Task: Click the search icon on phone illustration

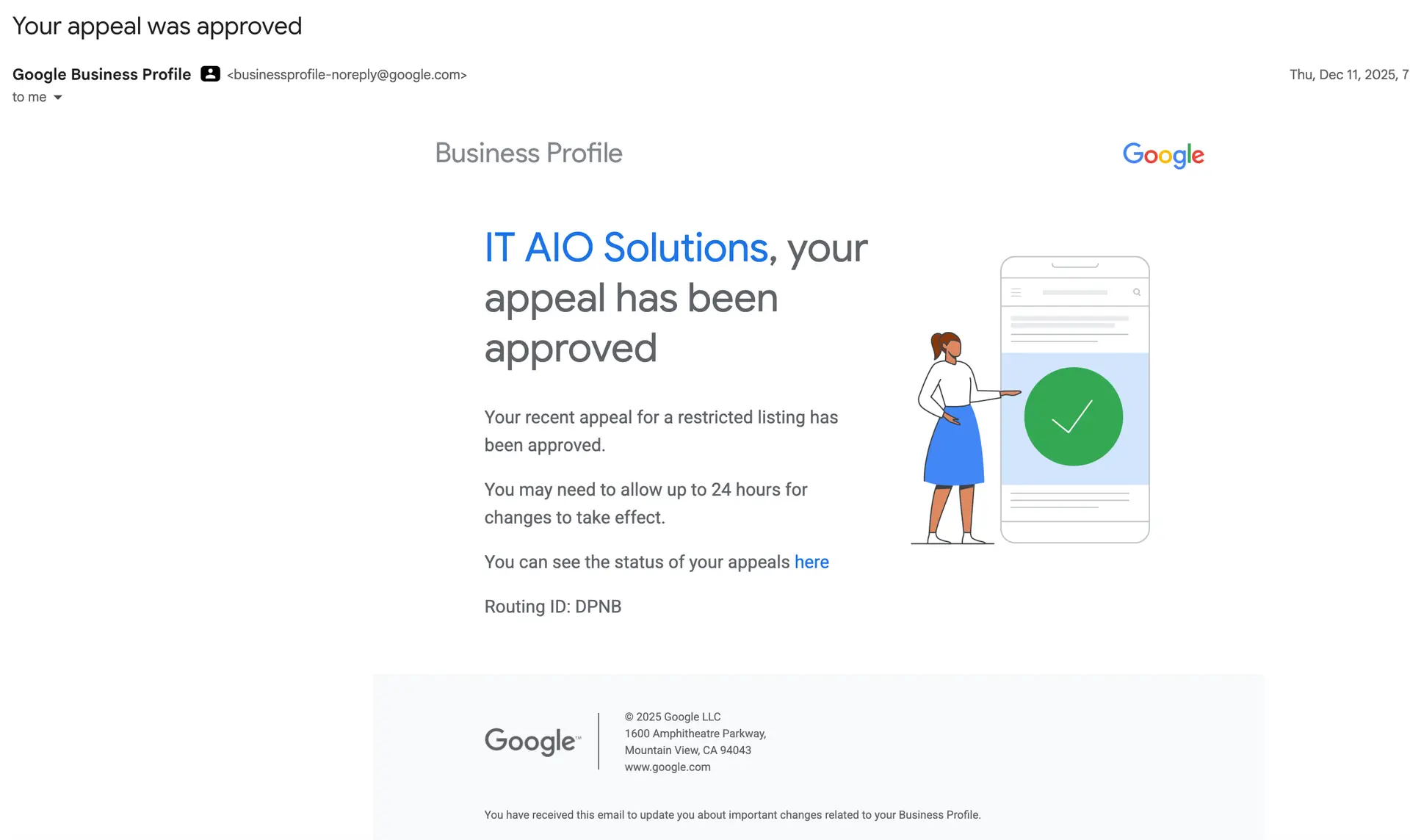Action: click(1137, 292)
